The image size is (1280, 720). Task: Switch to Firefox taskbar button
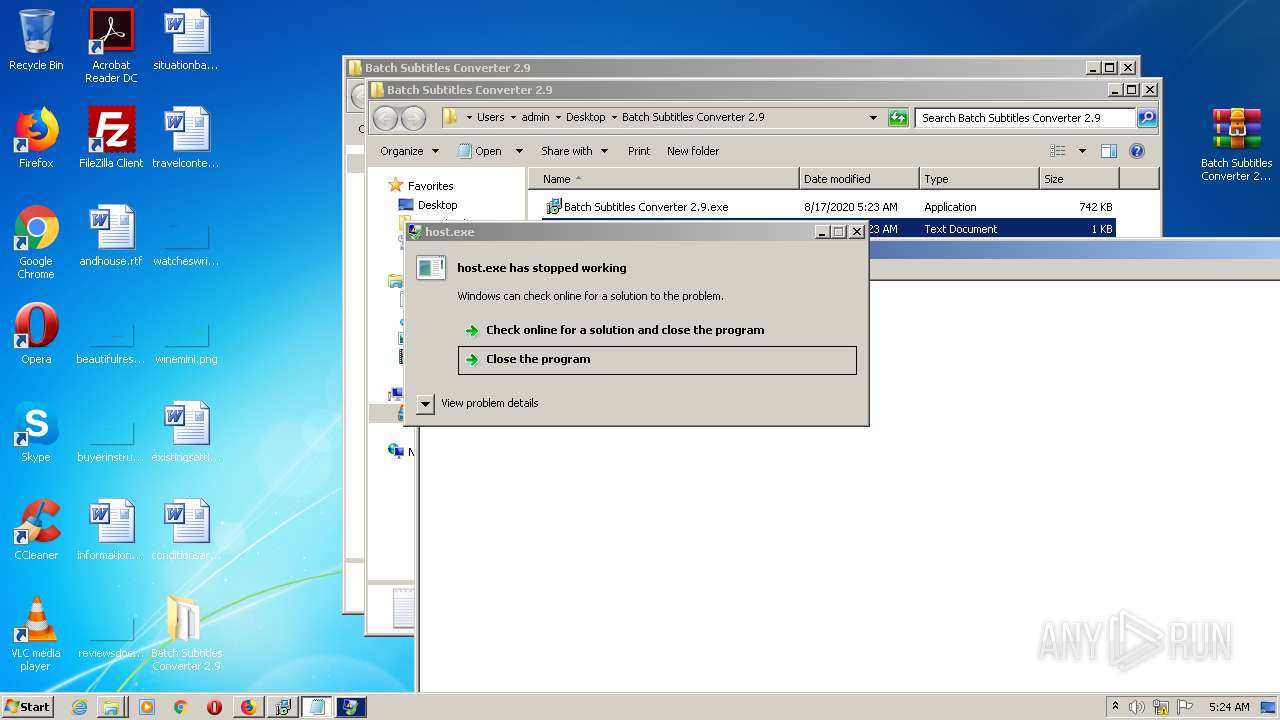click(x=248, y=707)
